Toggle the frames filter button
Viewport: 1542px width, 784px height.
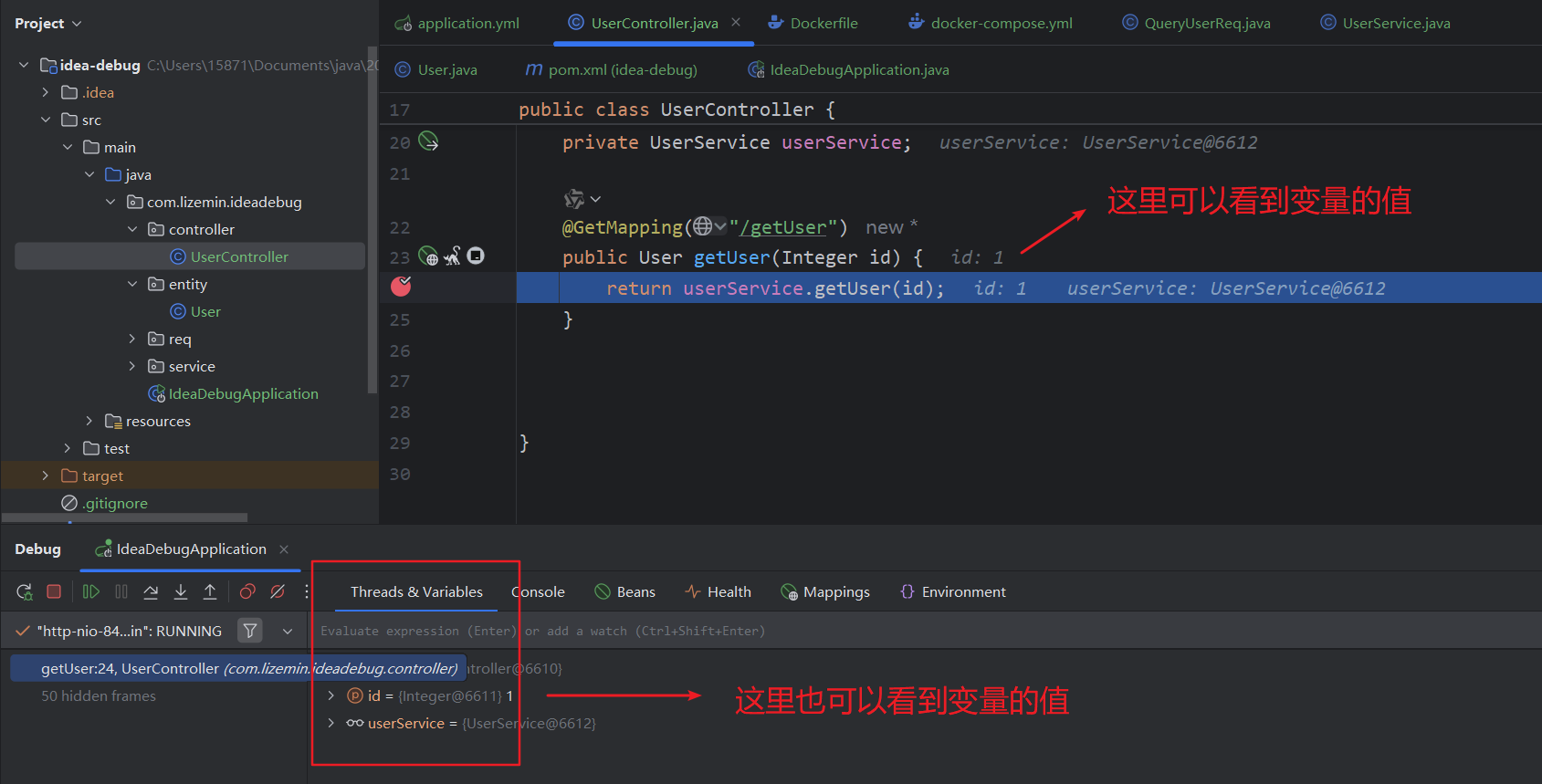(x=249, y=631)
